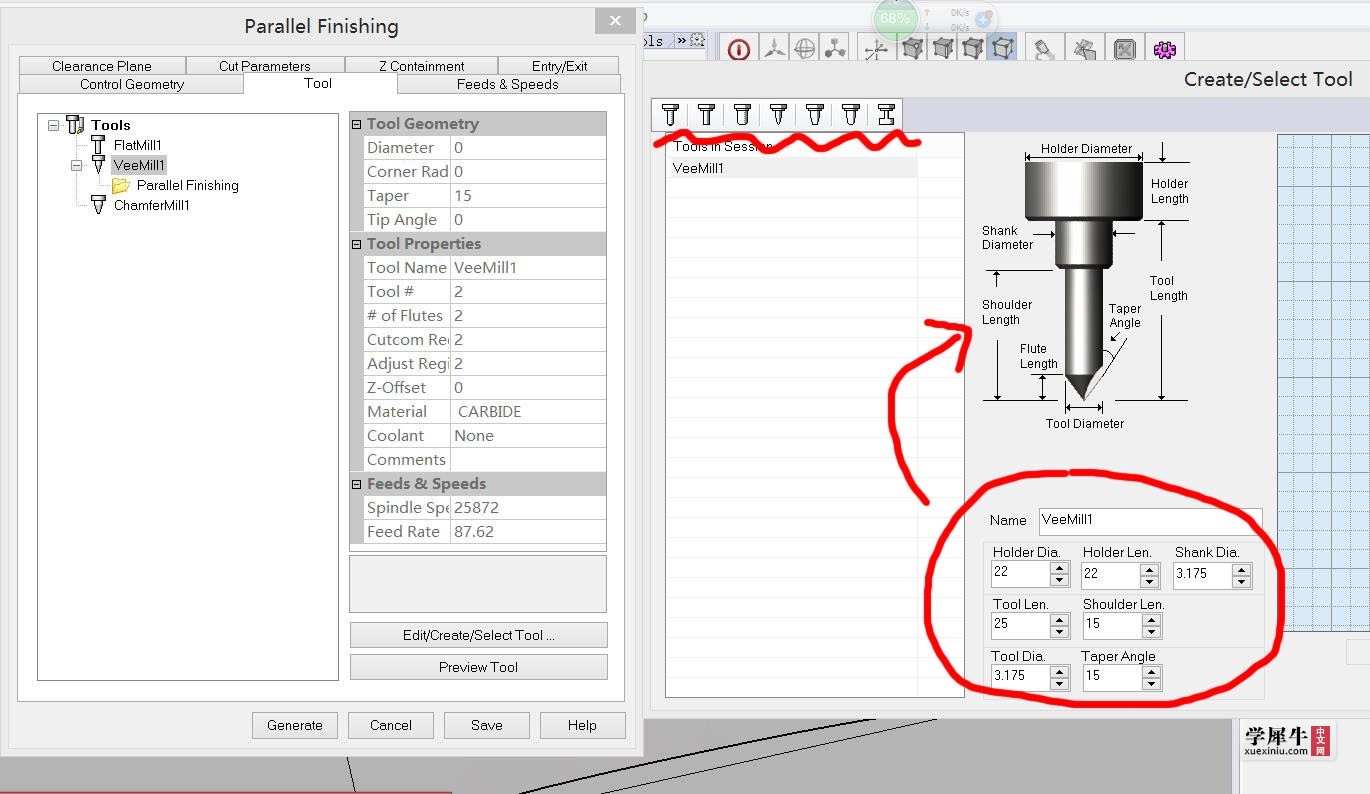Open the Control Geometry tab
The height and width of the screenshot is (794, 1370).
(132, 85)
